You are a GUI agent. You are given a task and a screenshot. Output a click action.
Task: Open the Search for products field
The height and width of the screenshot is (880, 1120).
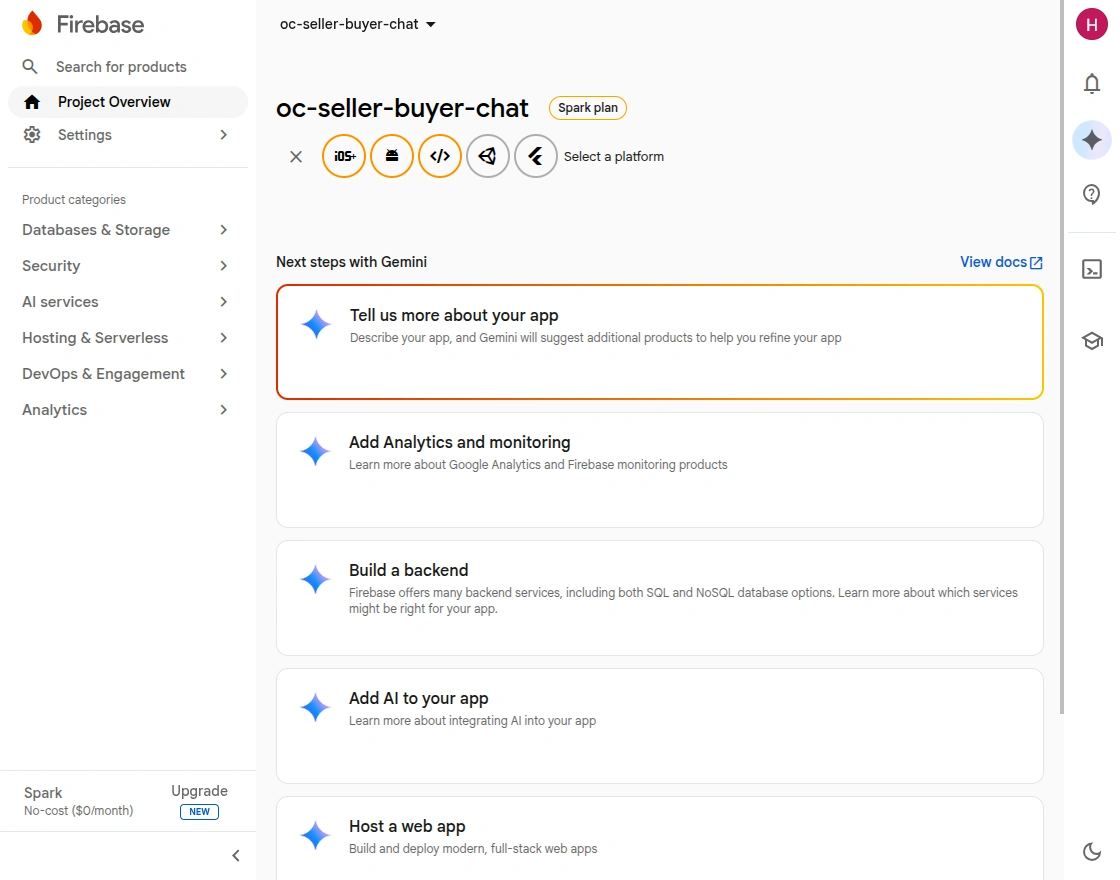point(121,66)
